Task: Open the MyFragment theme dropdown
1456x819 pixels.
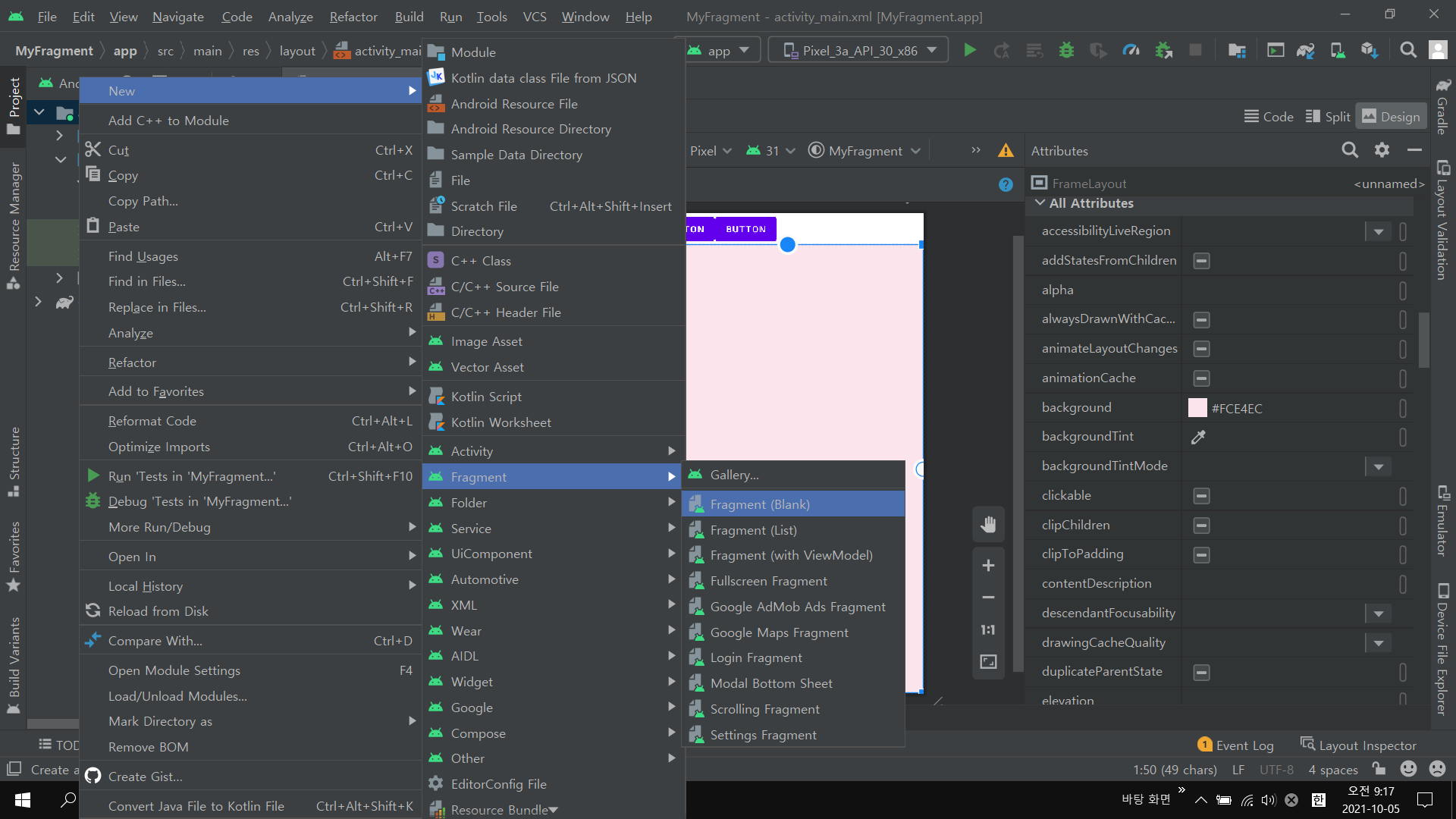Action: tap(864, 150)
